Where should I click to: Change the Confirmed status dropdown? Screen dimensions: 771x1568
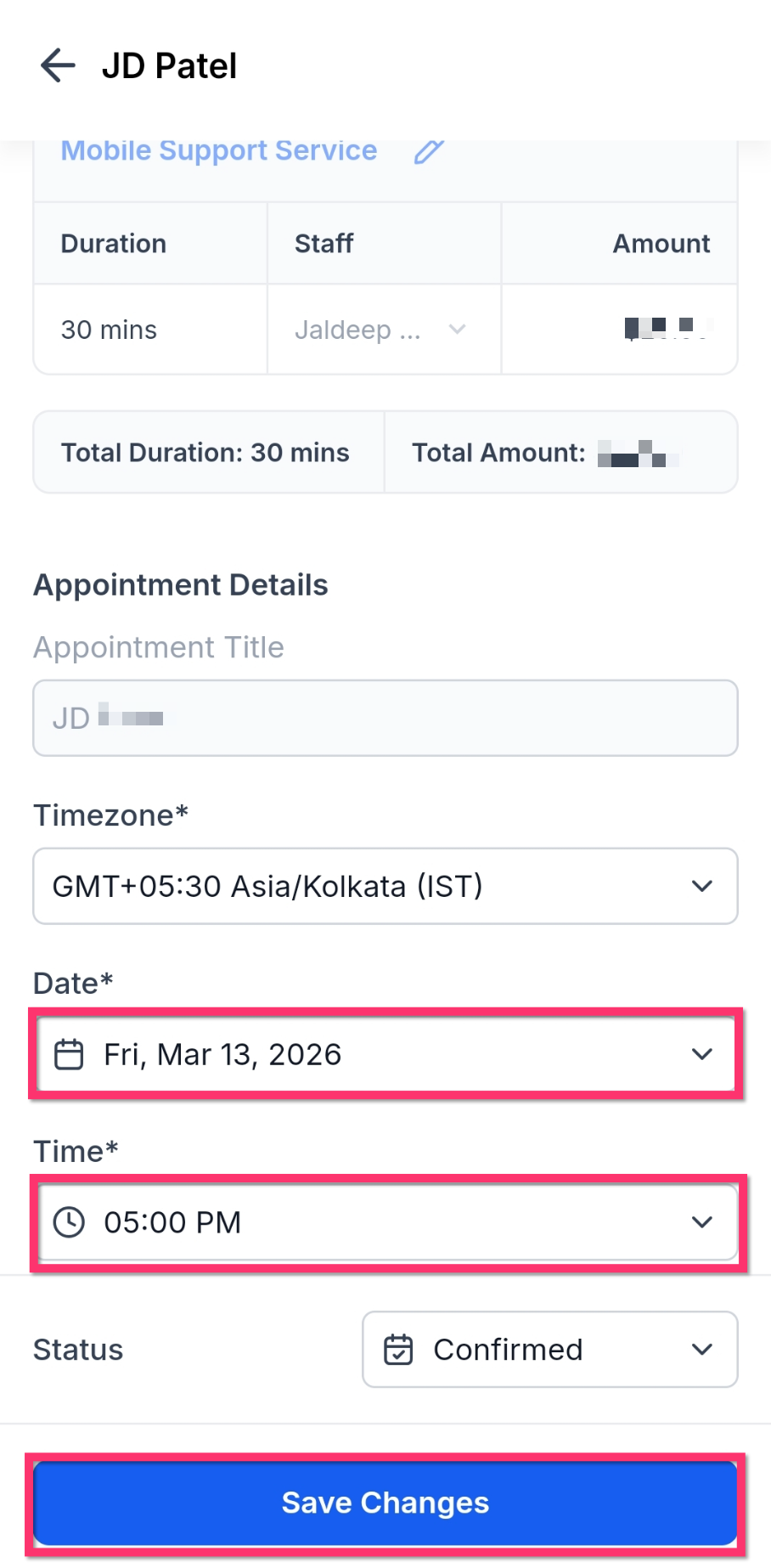pyautogui.click(x=550, y=1350)
